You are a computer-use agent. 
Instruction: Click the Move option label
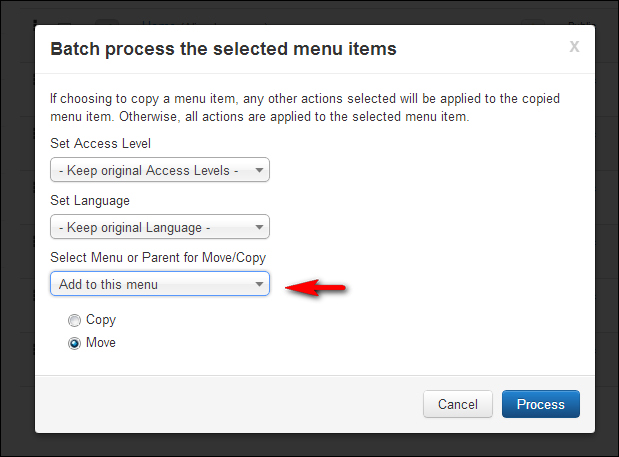pyautogui.click(x=101, y=343)
